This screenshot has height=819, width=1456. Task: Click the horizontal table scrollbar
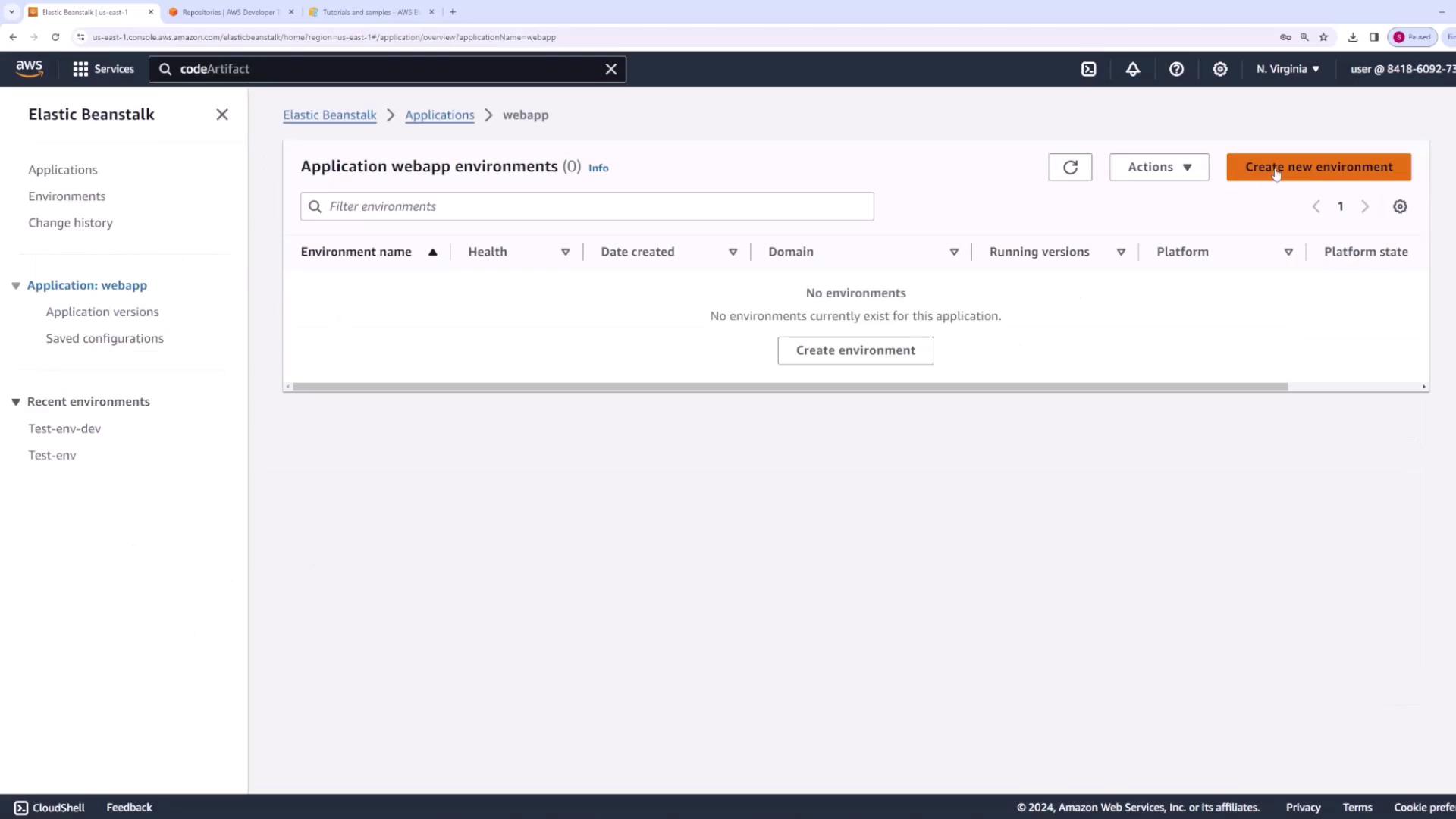pos(789,387)
